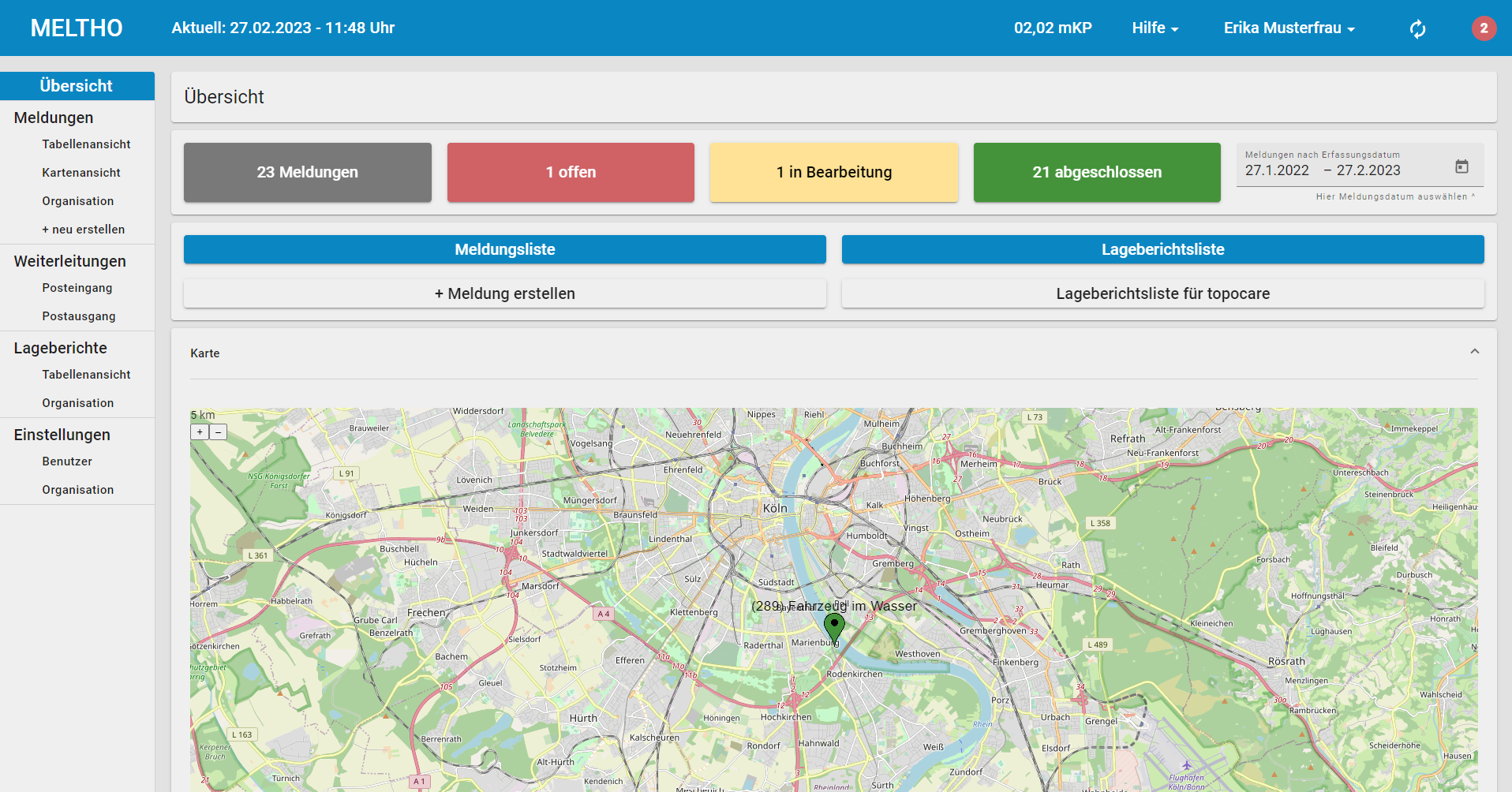Expand the Erika Musterfrau user menu
Image resolution: width=1512 pixels, height=792 pixels.
1289,28
